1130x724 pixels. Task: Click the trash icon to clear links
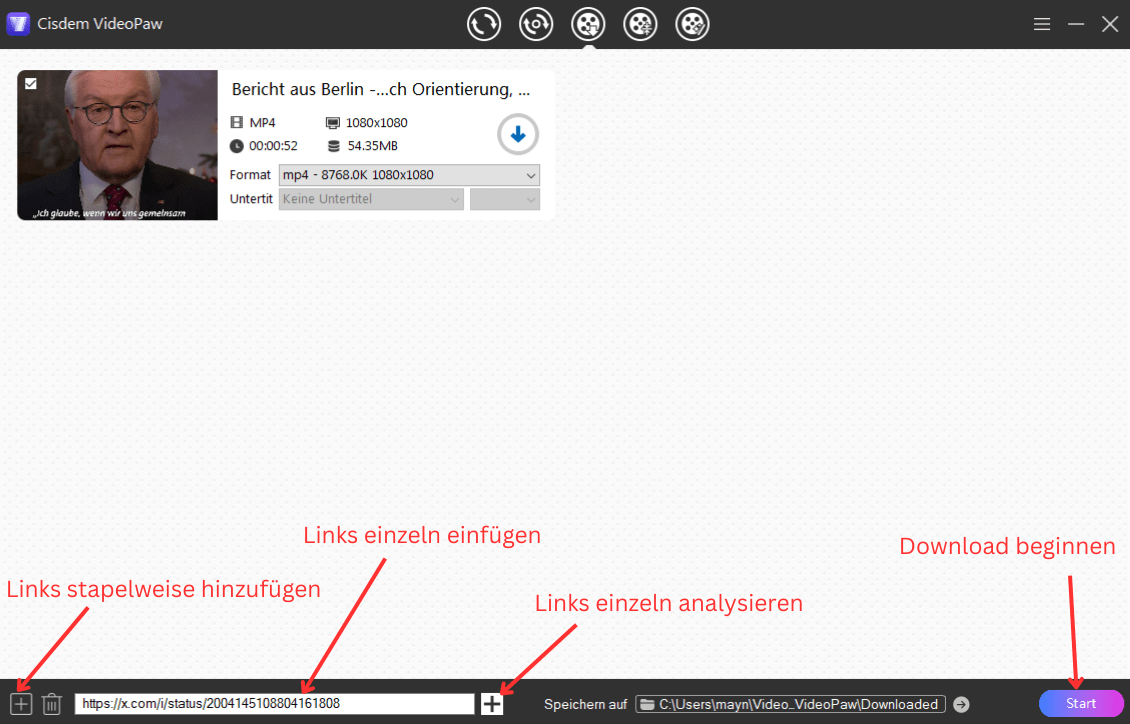pyautogui.click(x=52, y=703)
